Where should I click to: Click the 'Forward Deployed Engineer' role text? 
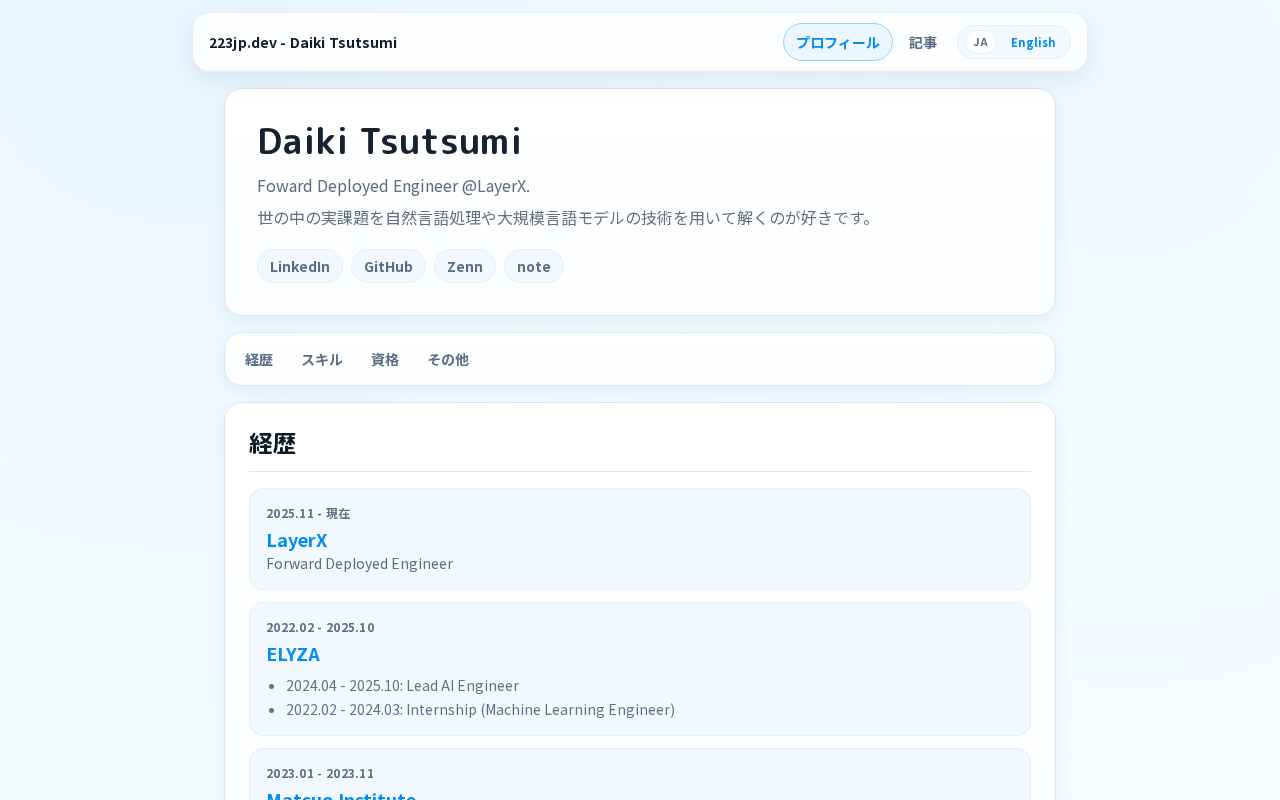(x=359, y=563)
